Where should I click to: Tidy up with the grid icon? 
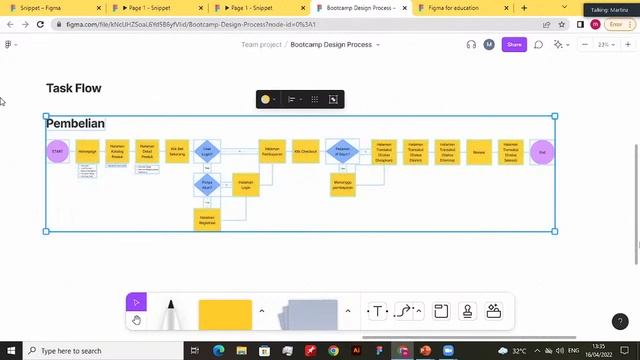pyautogui.click(x=315, y=99)
